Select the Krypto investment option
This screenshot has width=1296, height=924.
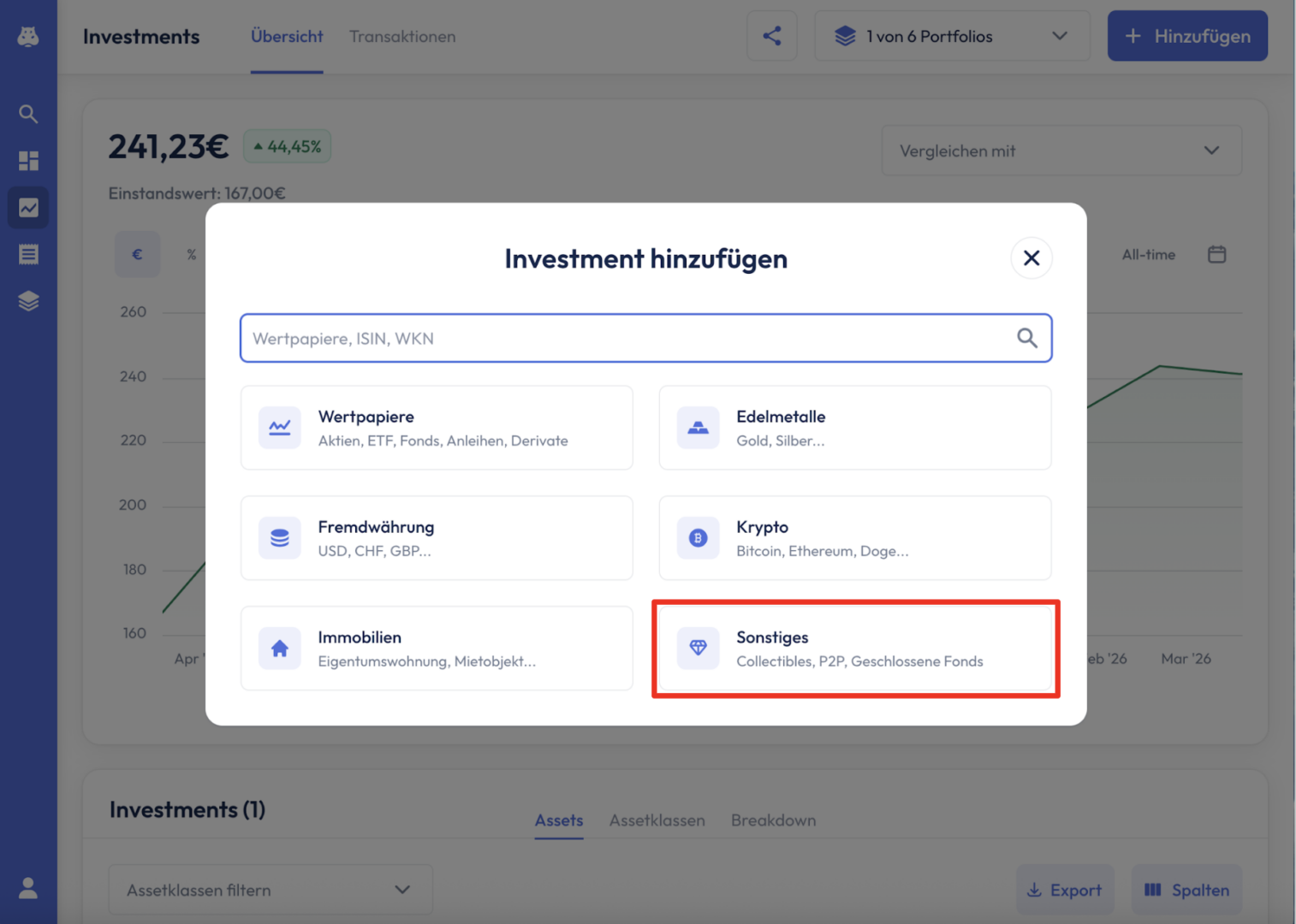855,538
